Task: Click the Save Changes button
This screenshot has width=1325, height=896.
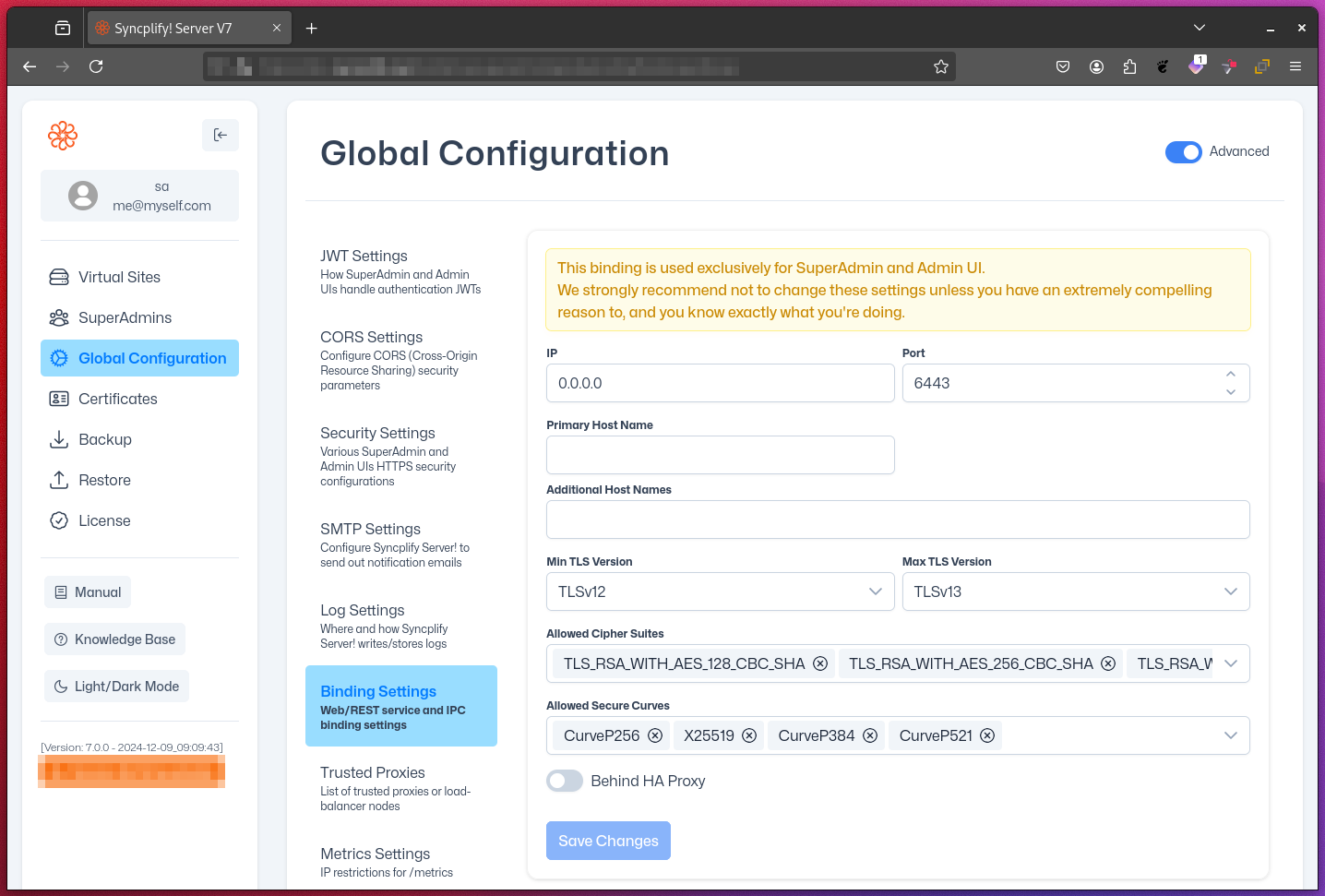Action: tap(608, 841)
